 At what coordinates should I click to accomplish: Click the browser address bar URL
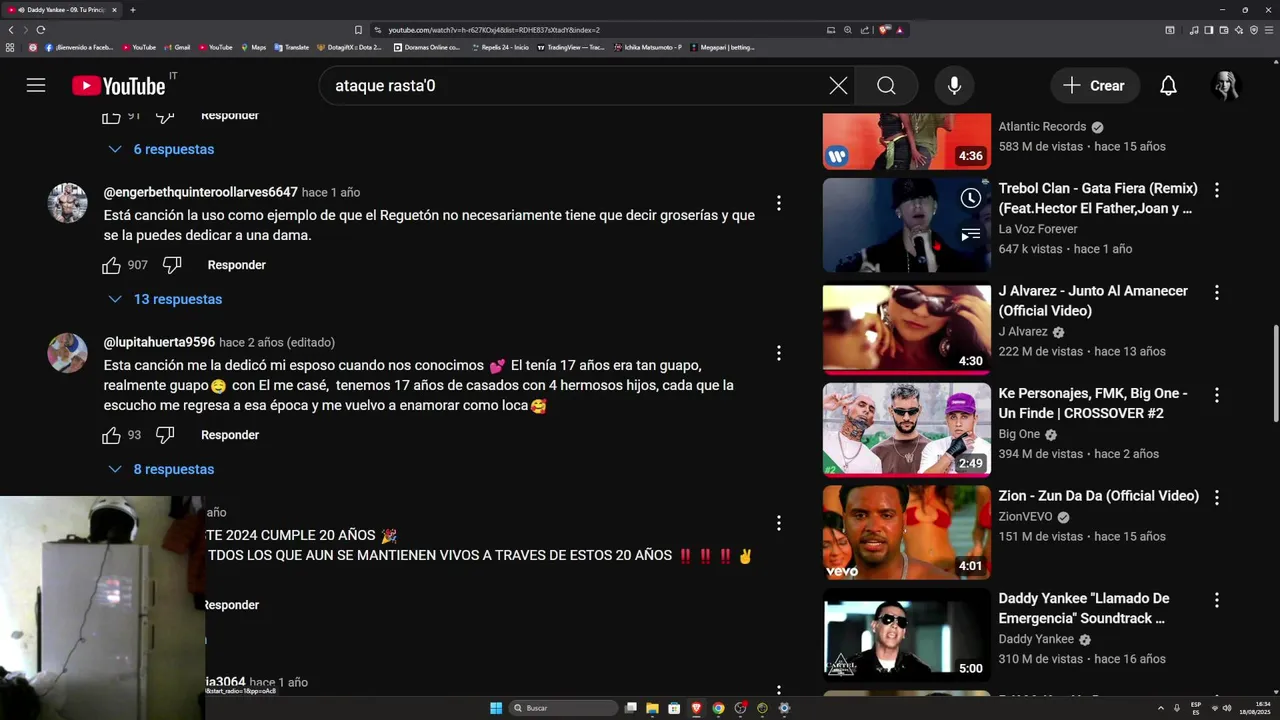click(x=494, y=30)
